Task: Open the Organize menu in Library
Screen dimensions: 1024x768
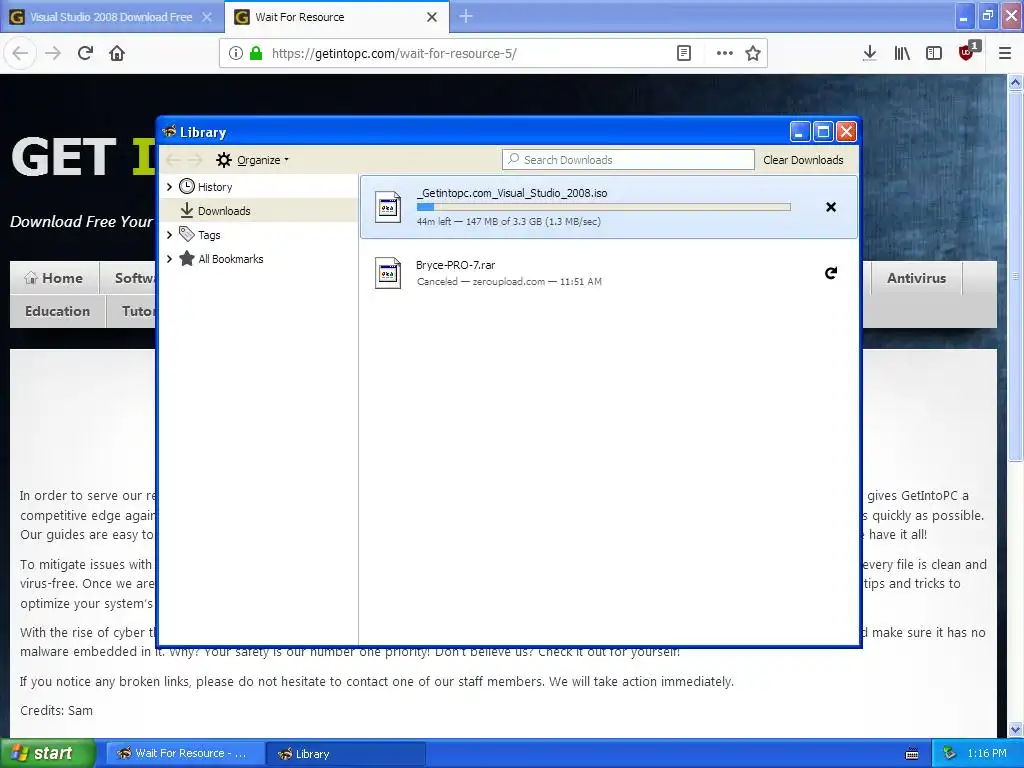Action: (x=253, y=160)
